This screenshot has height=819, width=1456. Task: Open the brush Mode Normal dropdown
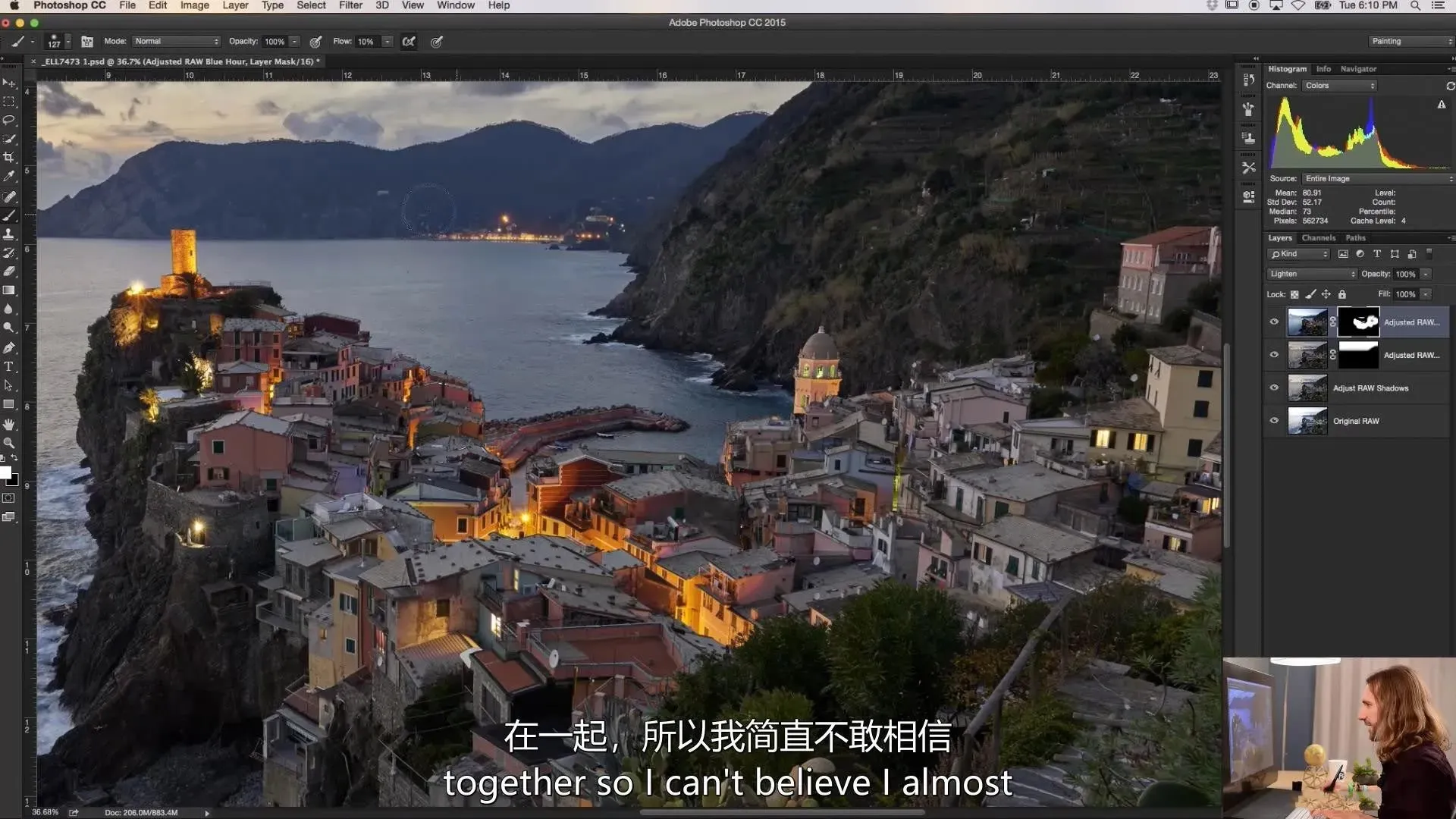coord(176,42)
